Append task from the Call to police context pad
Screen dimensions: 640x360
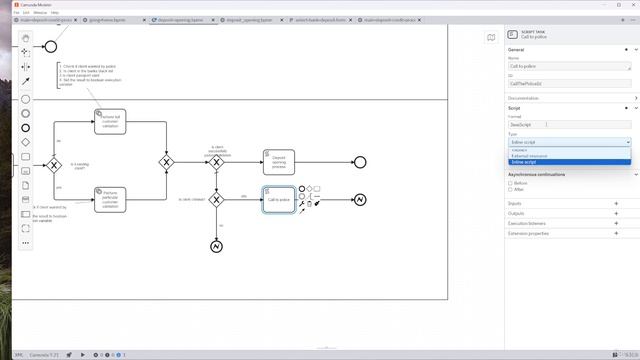[x=317, y=189]
